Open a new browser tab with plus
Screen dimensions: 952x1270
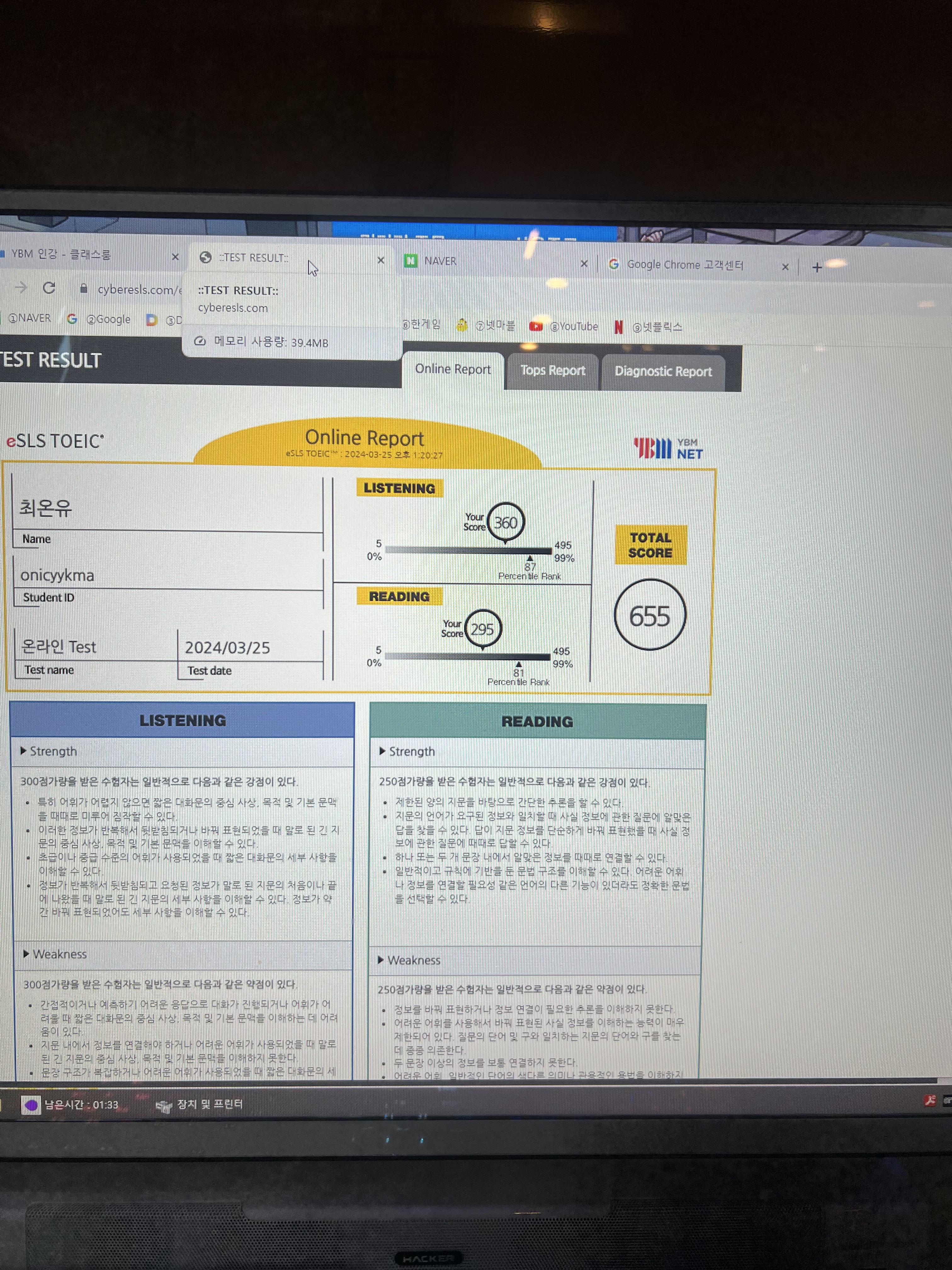click(x=817, y=267)
